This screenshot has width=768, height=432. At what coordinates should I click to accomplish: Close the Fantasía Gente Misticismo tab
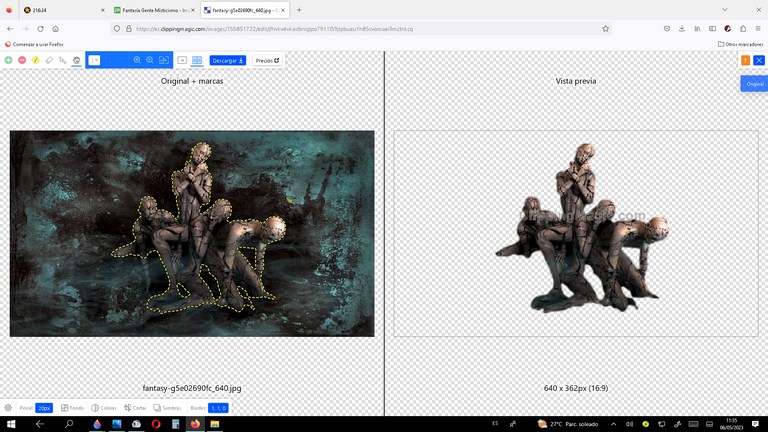(x=192, y=10)
